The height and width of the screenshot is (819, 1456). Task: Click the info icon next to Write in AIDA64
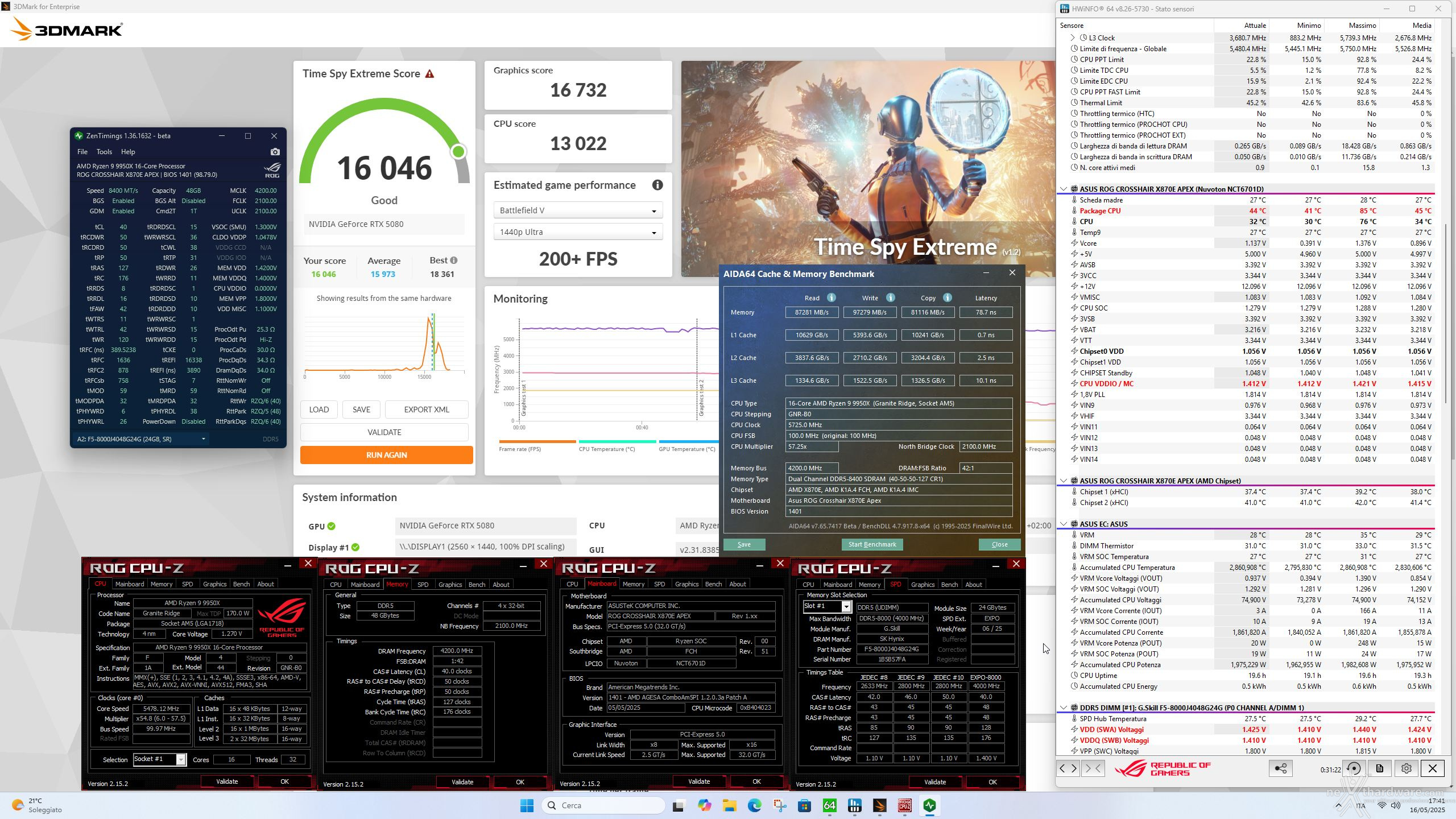[x=891, y=297]
